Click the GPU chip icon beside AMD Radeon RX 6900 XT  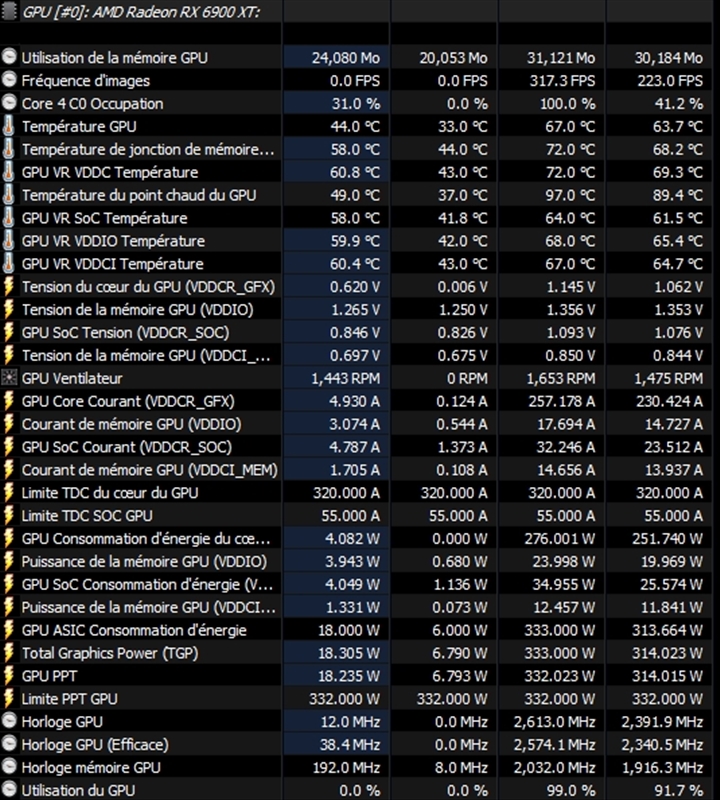(9, 11)
